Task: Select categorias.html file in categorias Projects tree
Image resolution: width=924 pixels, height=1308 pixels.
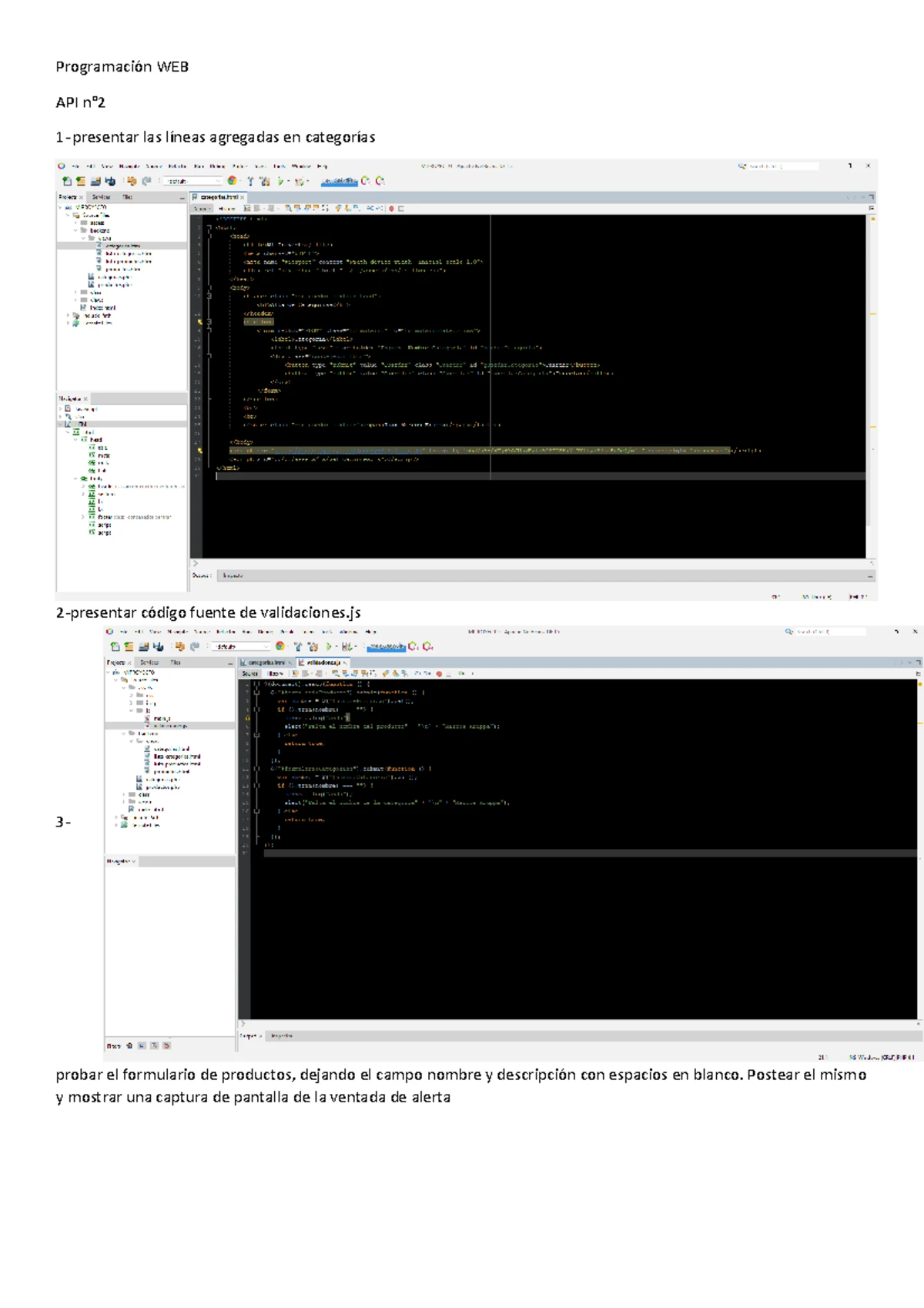Action: click(122, 246)
